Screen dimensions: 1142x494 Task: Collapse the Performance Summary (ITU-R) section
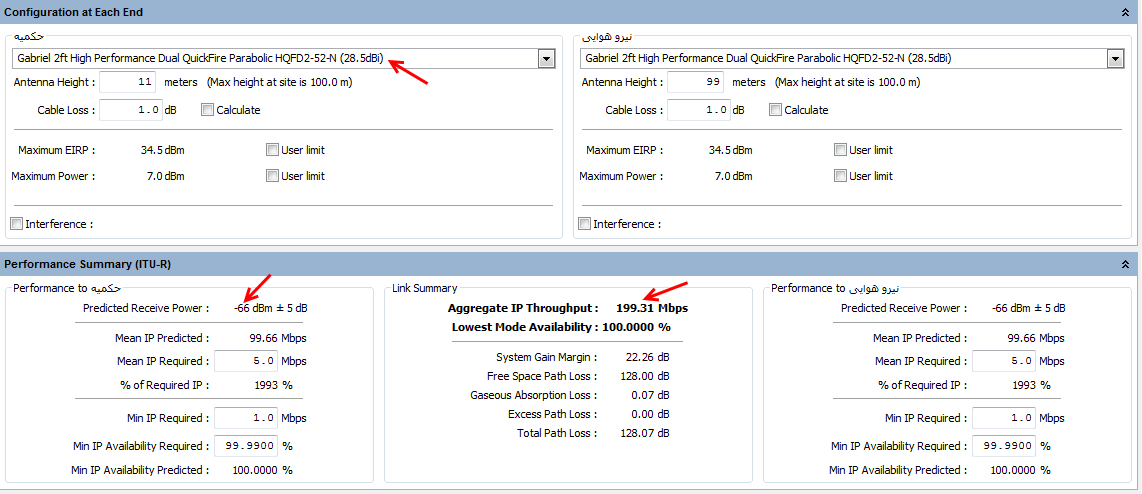1127,264
